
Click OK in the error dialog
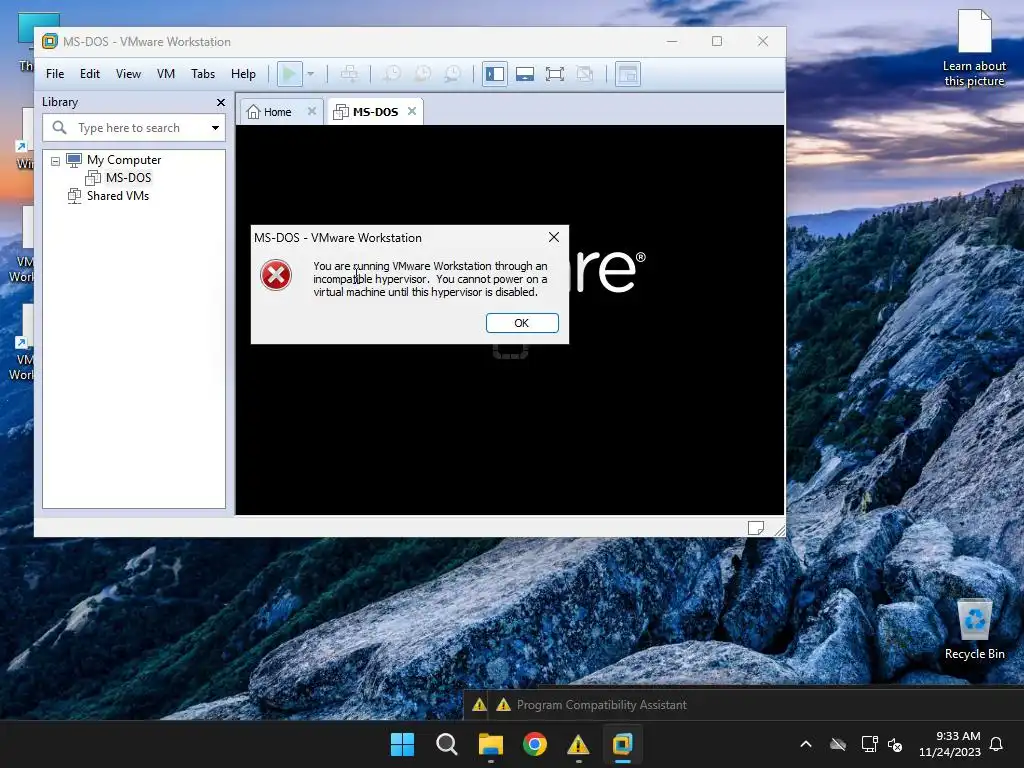522,323
